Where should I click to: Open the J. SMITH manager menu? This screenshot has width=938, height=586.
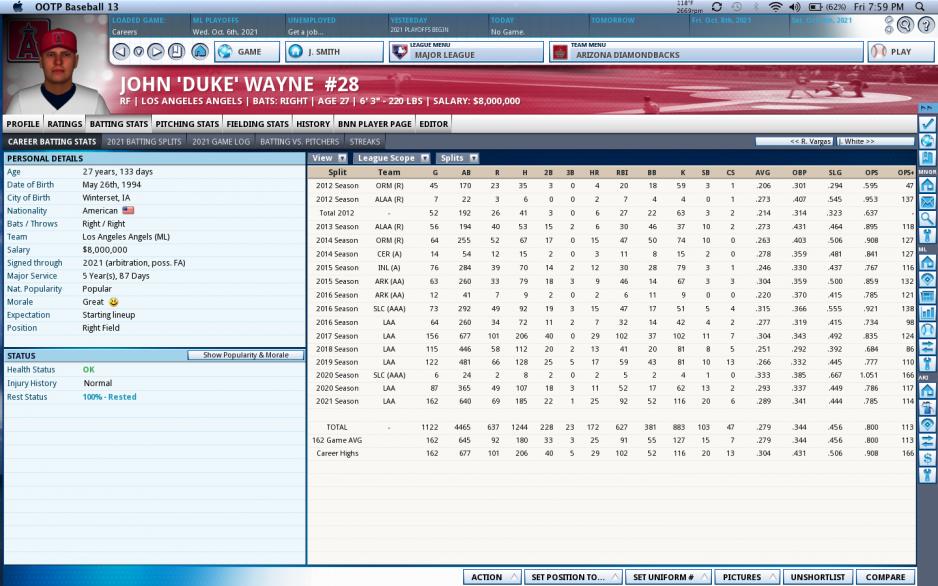(334, 51)
